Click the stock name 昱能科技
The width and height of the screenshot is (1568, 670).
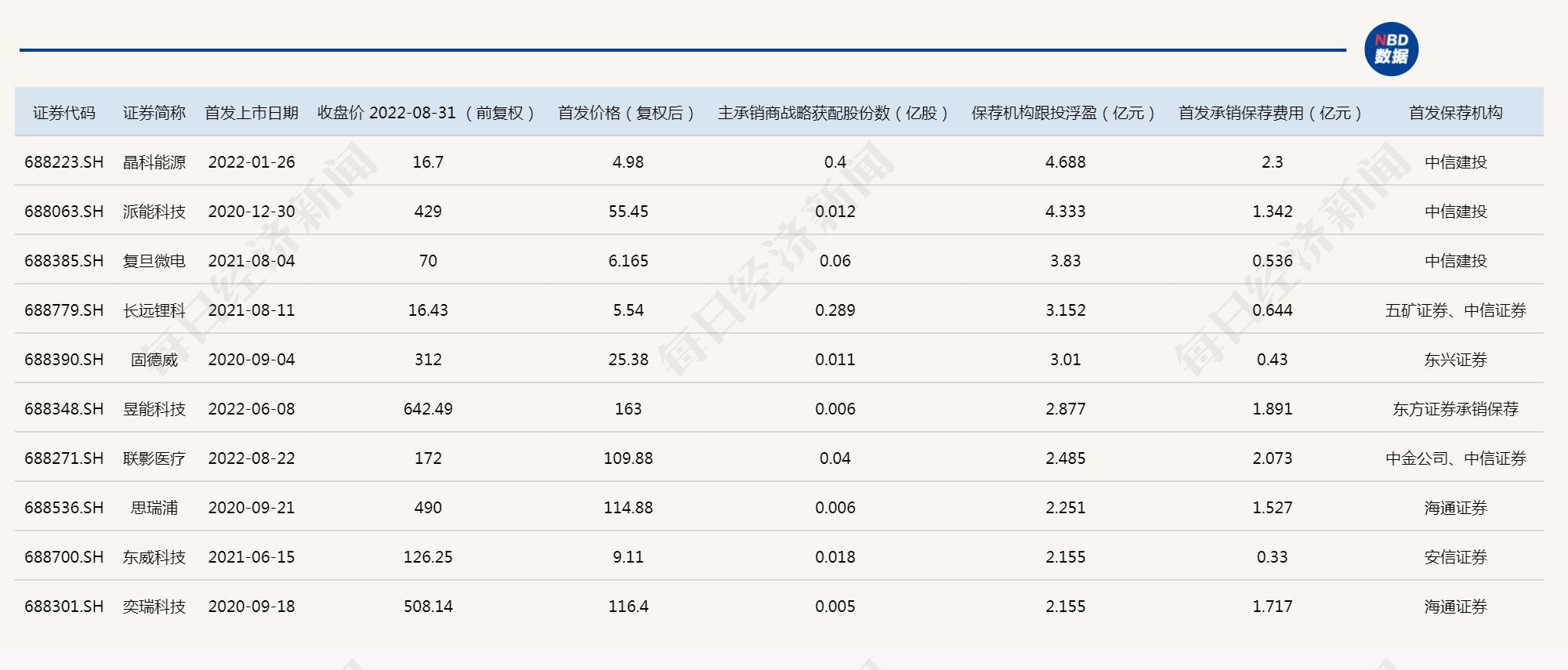tap(154, 409)
